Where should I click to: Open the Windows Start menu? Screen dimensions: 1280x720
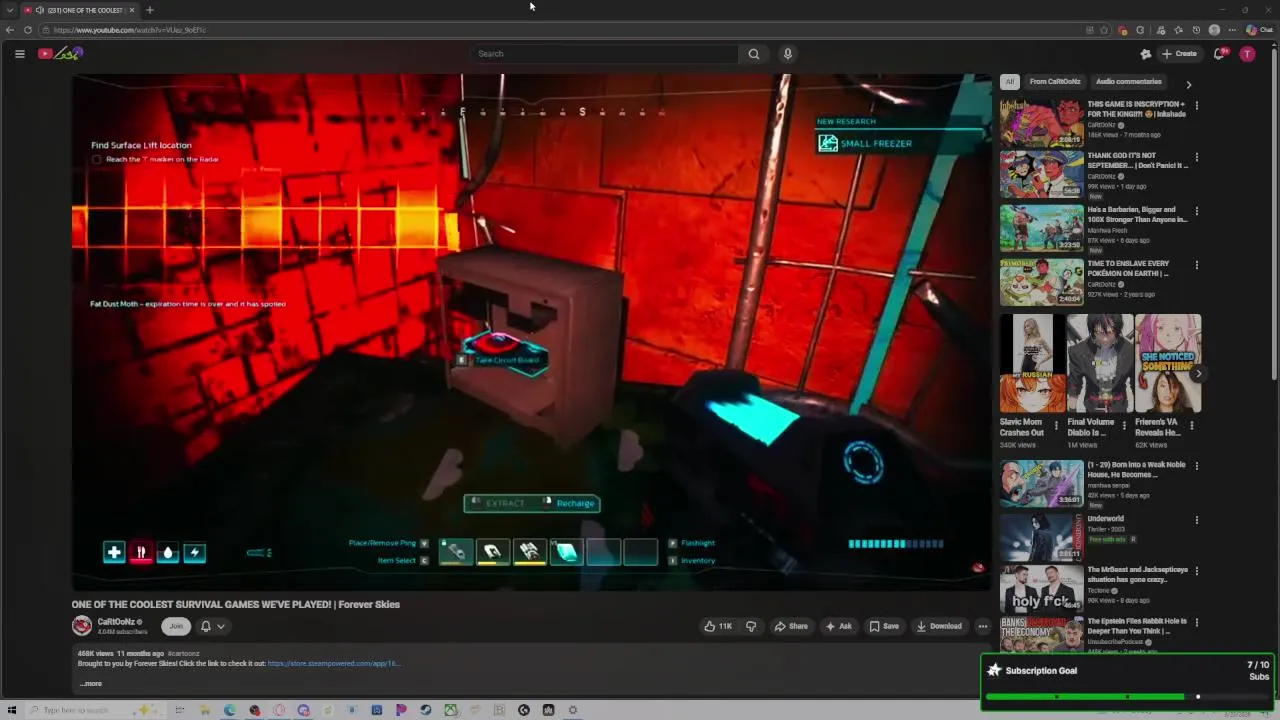[12, 710]
